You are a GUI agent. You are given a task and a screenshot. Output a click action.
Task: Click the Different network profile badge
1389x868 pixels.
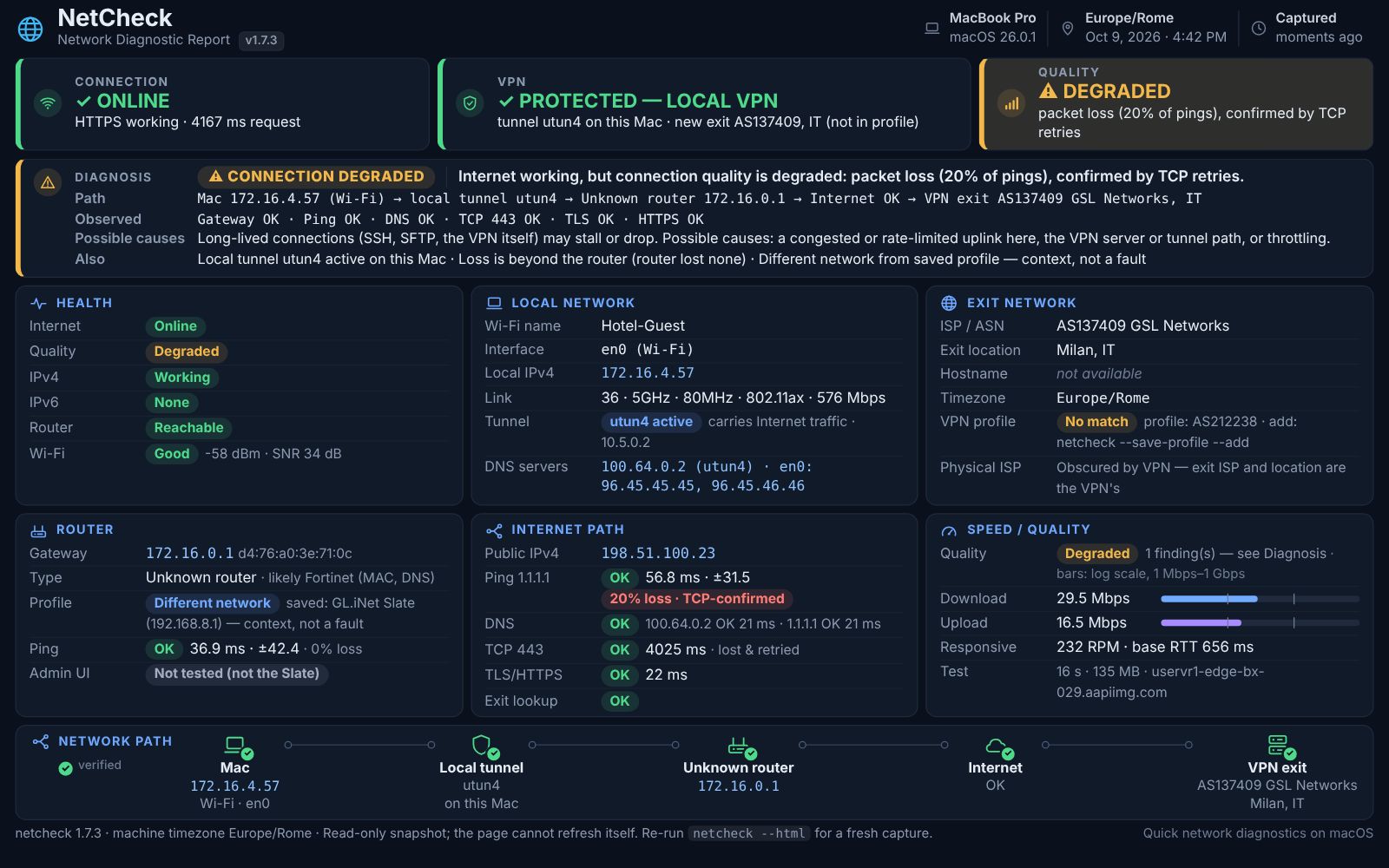pos(213,603)
